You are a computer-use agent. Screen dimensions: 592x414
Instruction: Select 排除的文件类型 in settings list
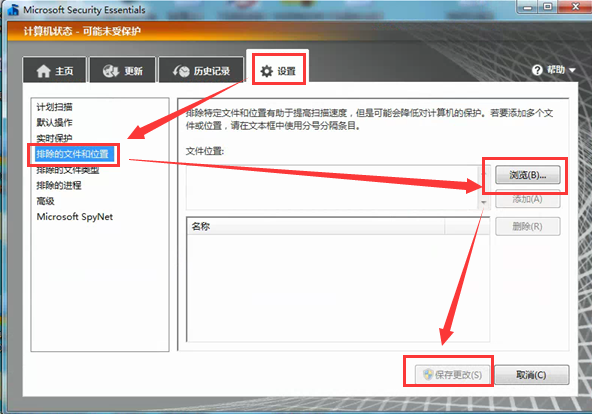[68, 170]
